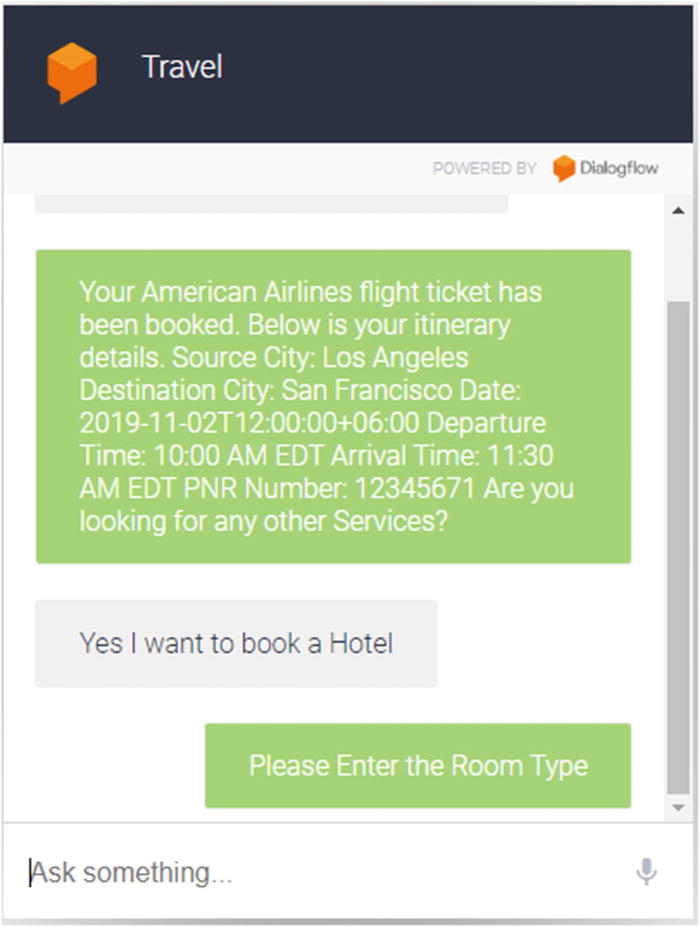Click the chat scrollbar thumb
700x927 pixels.
point(679,548)
